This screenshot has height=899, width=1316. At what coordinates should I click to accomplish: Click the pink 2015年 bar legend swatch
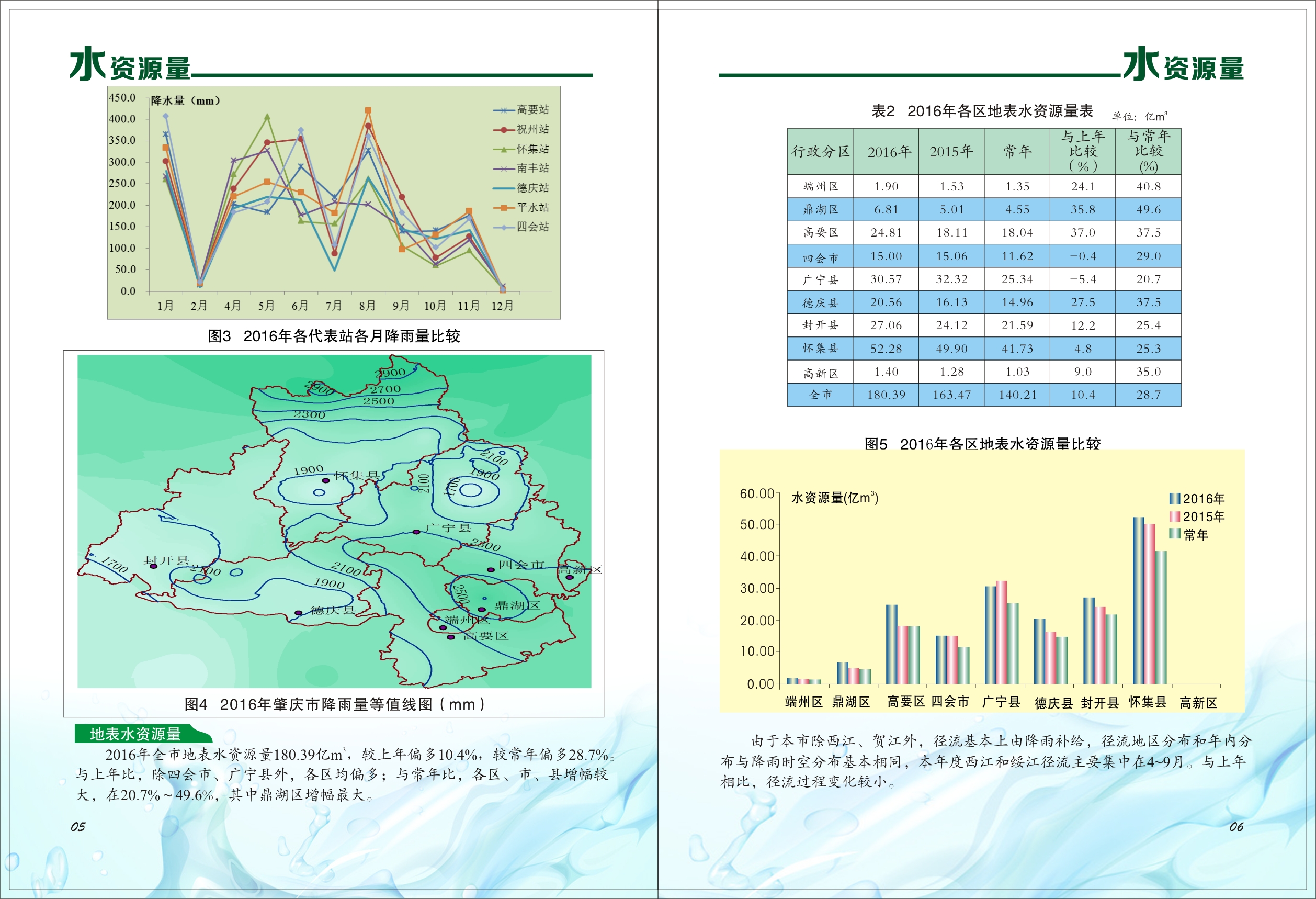[1175, 516]
